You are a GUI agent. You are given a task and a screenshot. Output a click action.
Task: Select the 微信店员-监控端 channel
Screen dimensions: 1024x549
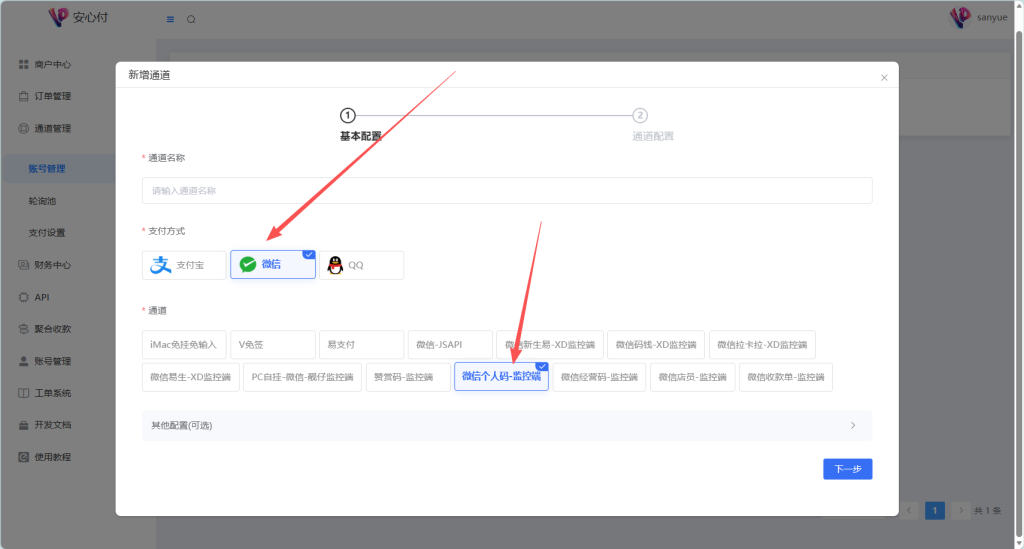point(693,377)
